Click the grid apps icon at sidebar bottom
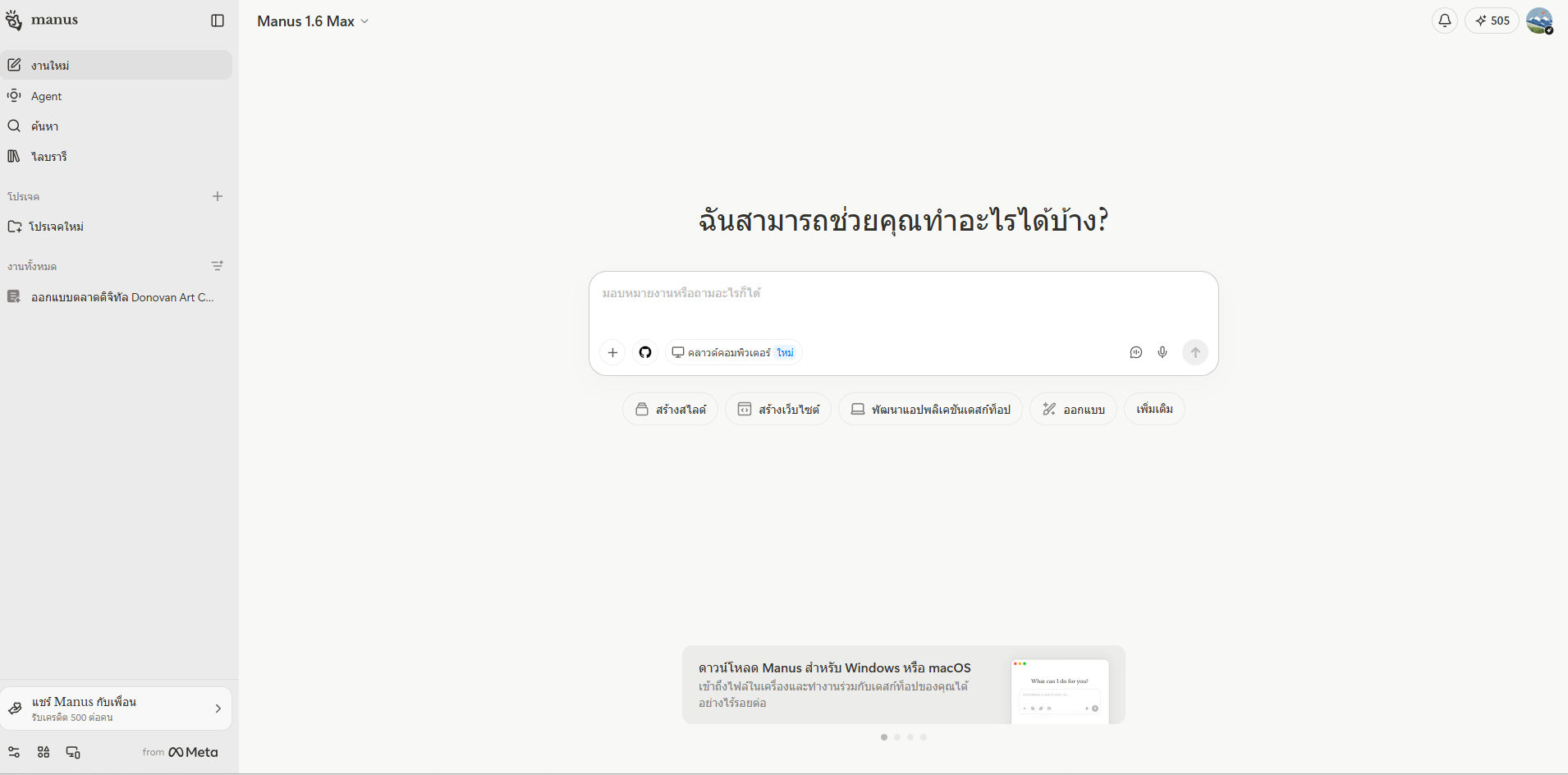The width and height of the screenshot is (1568, 775). point(44,752)
